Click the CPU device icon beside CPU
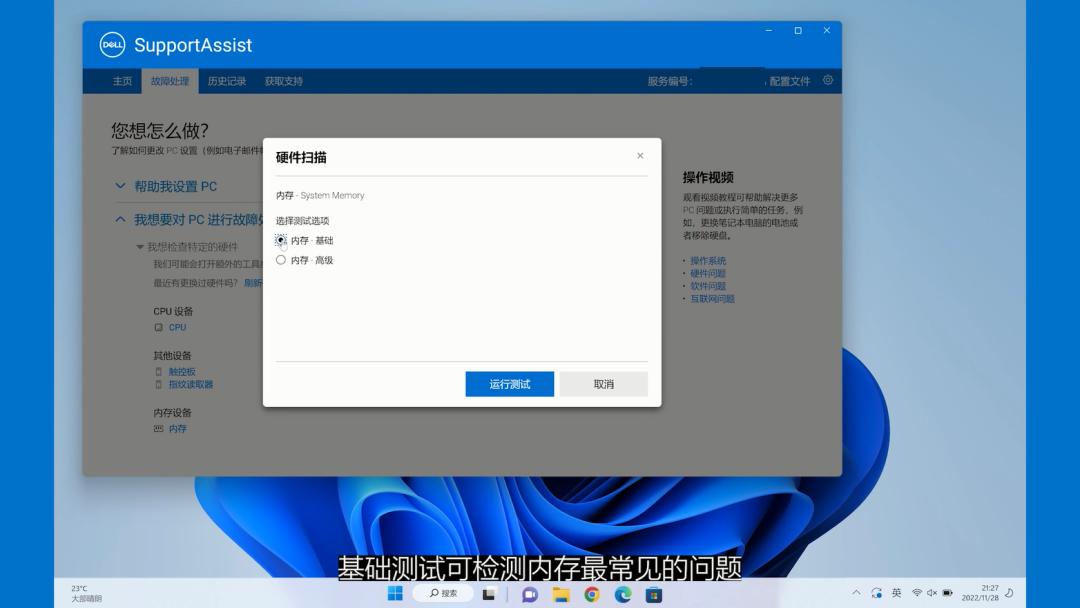 click(x=158, y=327)
